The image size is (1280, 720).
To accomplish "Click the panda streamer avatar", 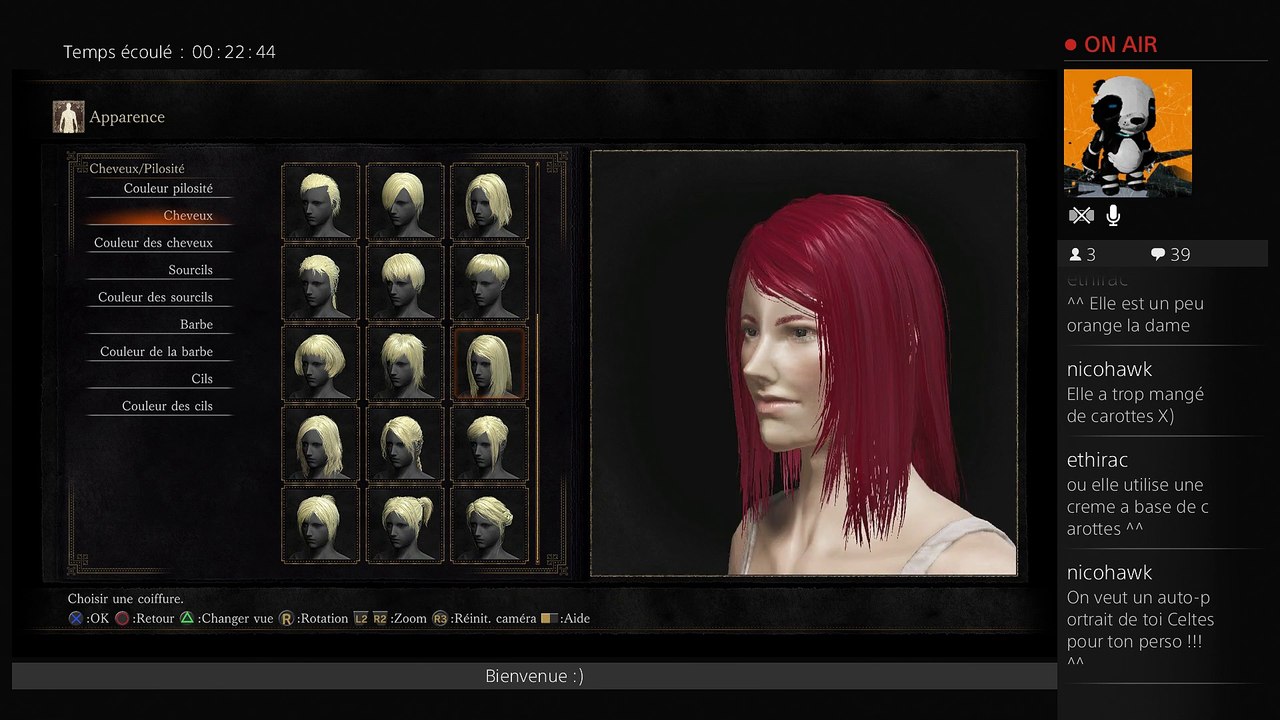I will click(x=1127, y=133).
